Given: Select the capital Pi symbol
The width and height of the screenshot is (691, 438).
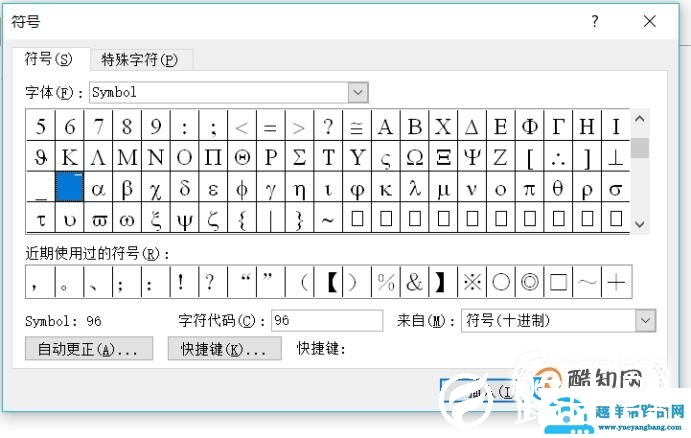Looking at the screenshot, I should (213, 157).
